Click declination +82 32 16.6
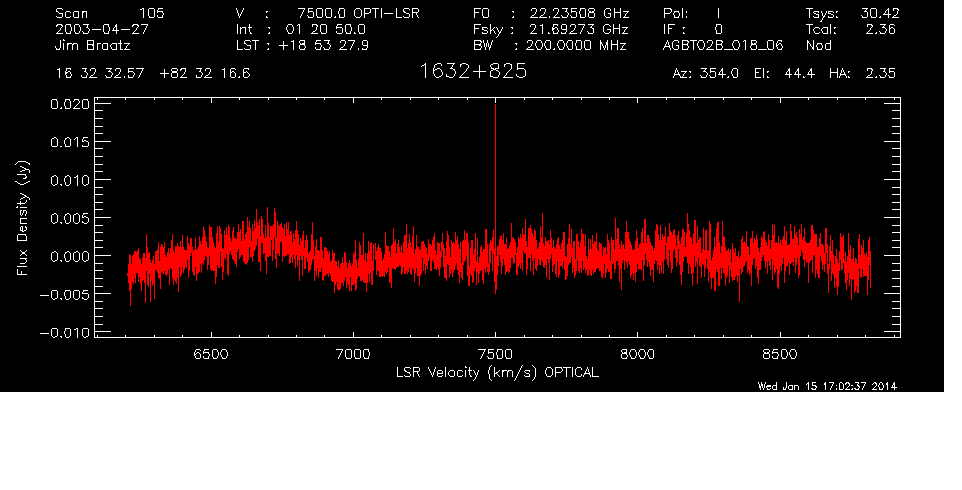Viewport: 962px width, 490px height. (205, 74)
